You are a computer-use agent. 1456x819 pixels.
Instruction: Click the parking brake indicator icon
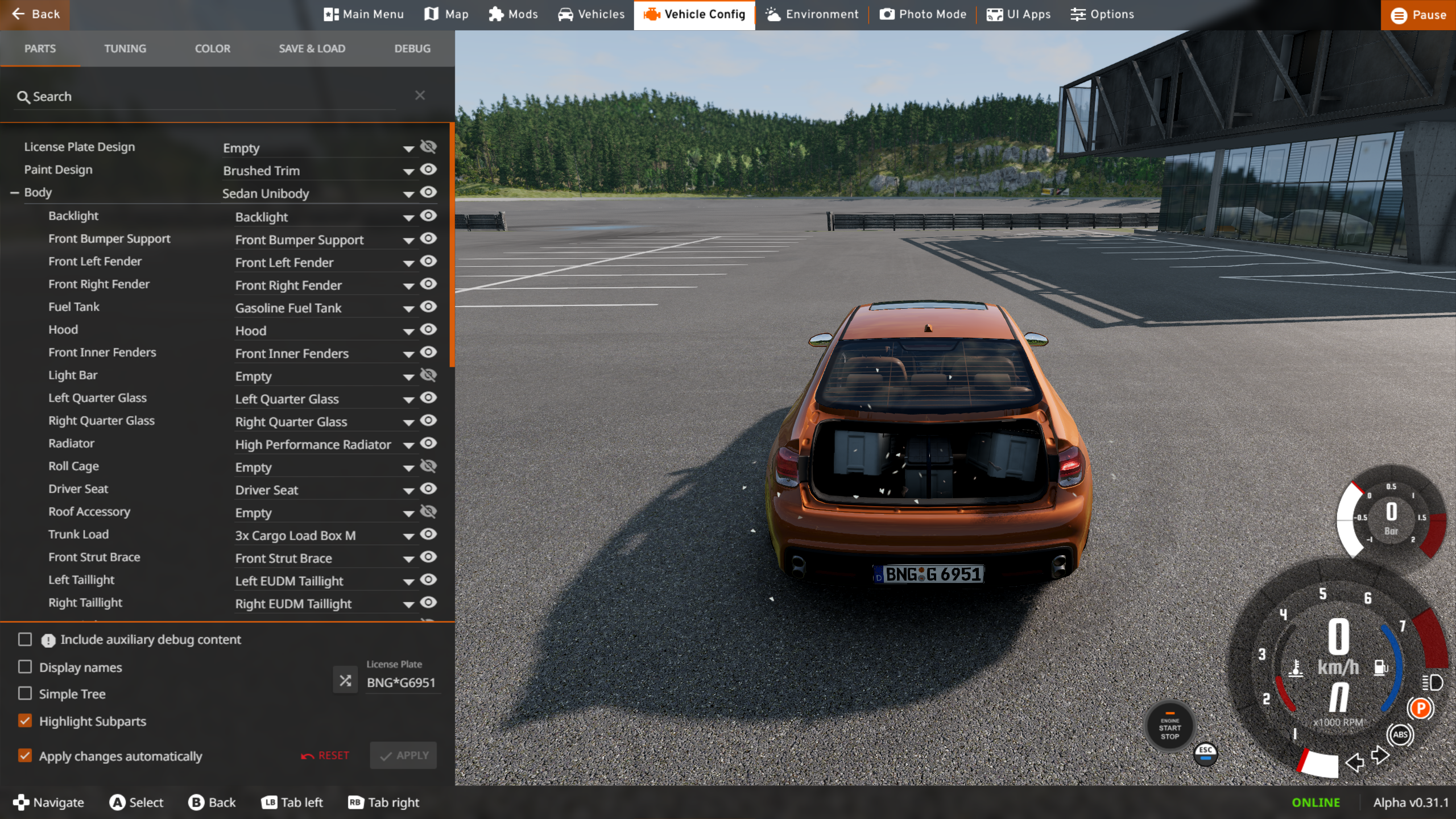pyautogui.click(x=1420, y=709)
